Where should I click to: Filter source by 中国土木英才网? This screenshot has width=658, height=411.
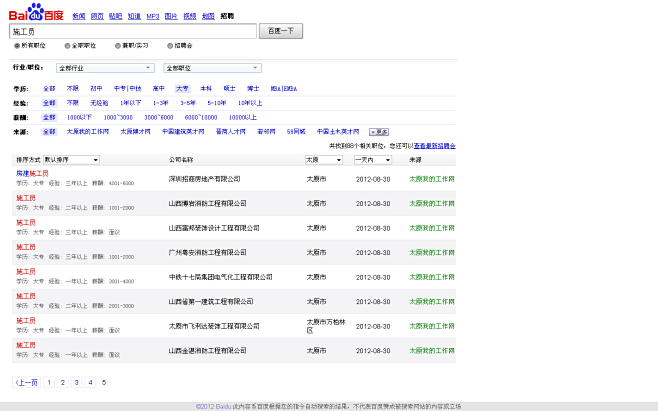coord(338,132)
